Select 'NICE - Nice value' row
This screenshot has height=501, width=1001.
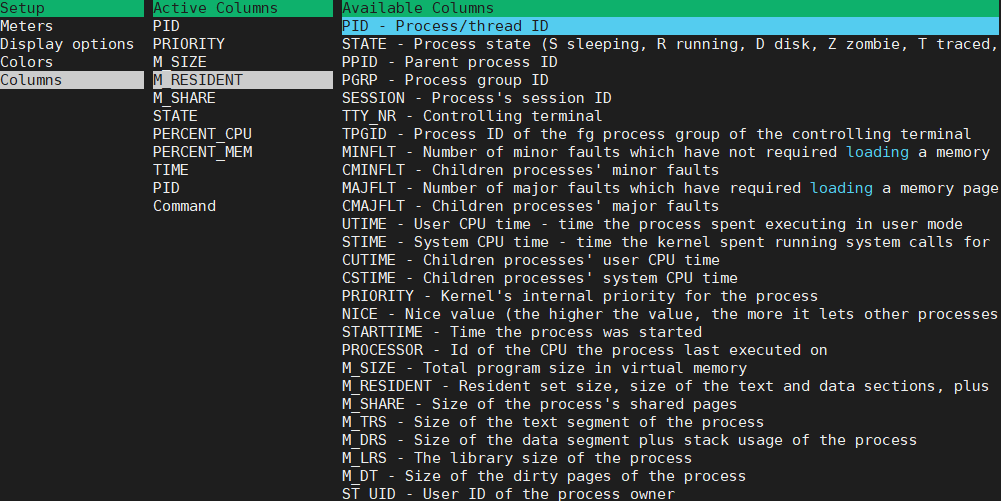(671, 314)
